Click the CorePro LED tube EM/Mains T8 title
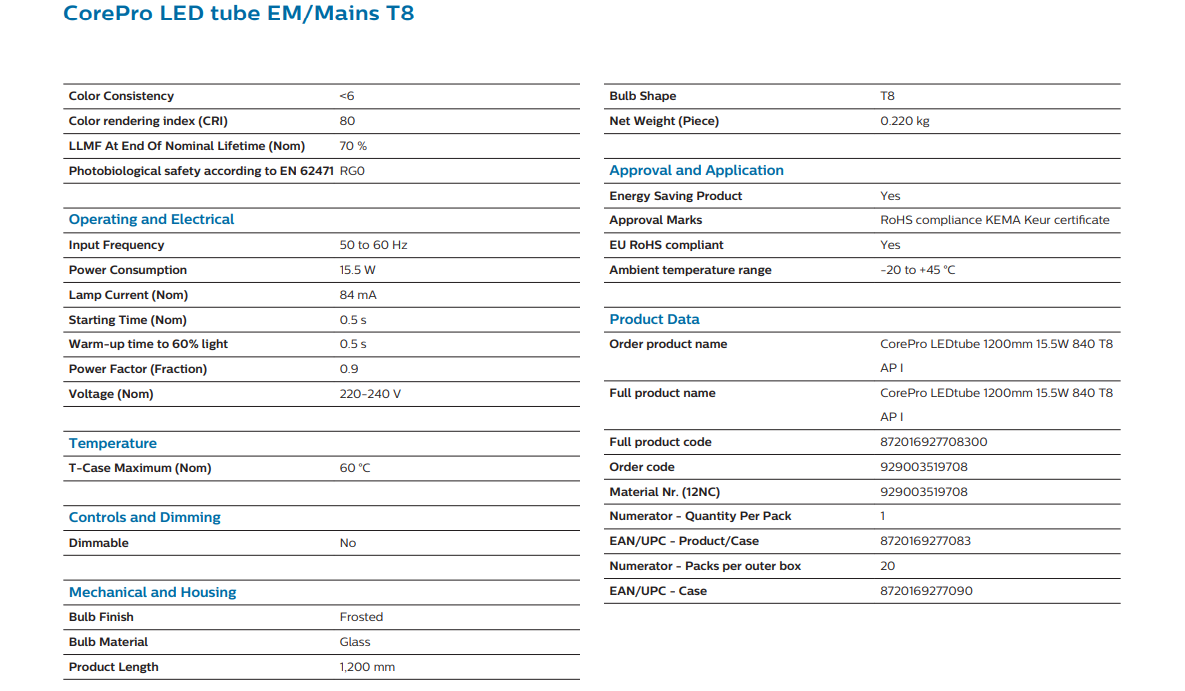Image resolution: width=1185 pixels, height=691 pixels. (x=238, y=14)
